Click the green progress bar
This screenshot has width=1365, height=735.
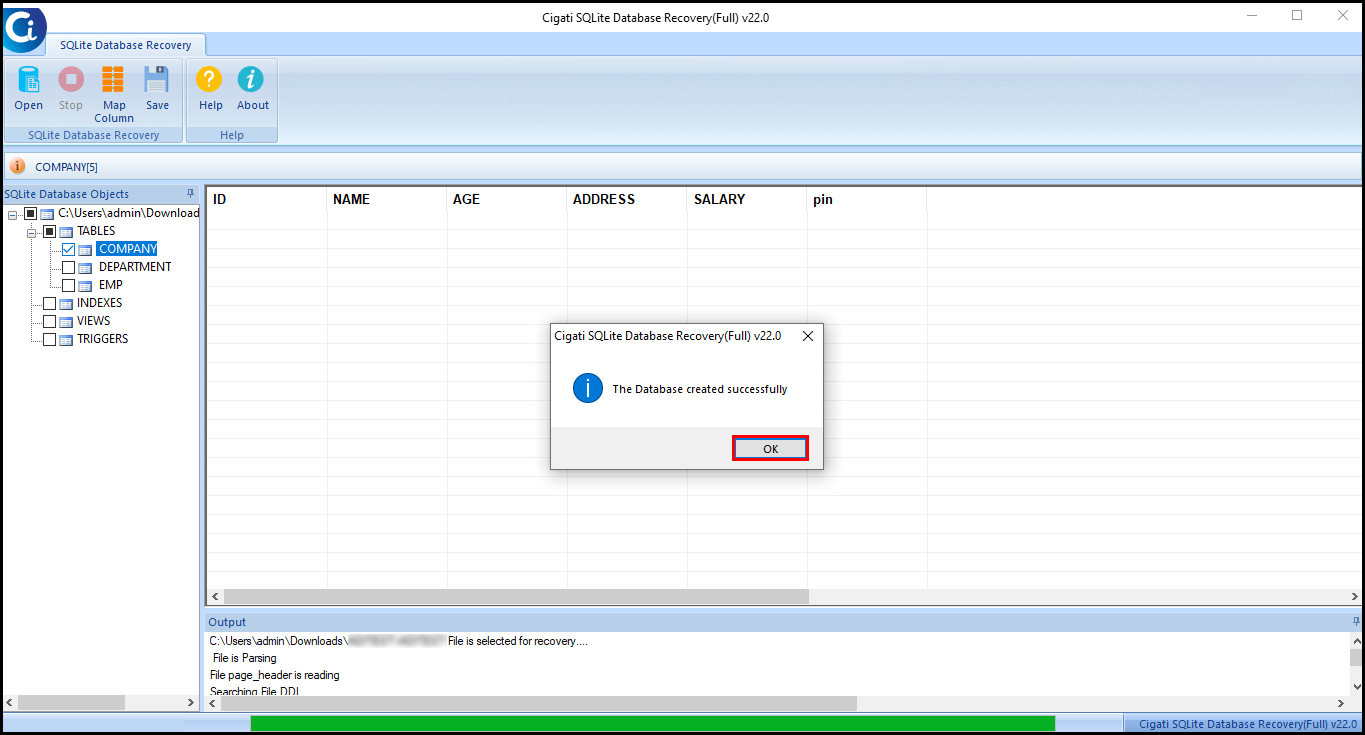coord(652,724)
